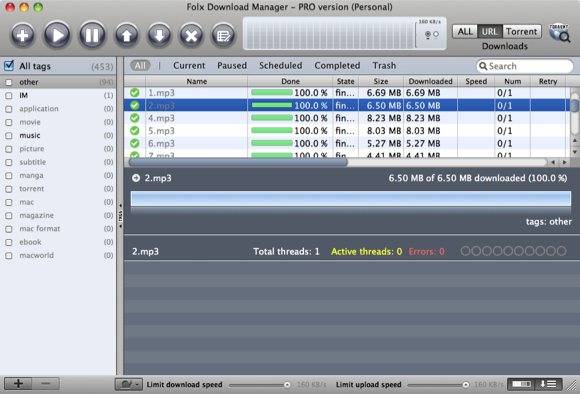Click the arrow icon beside 2.mp3 in details panel
Image resolution: width=580 pixels, height=394 pixels.
(x=136, y=178)
